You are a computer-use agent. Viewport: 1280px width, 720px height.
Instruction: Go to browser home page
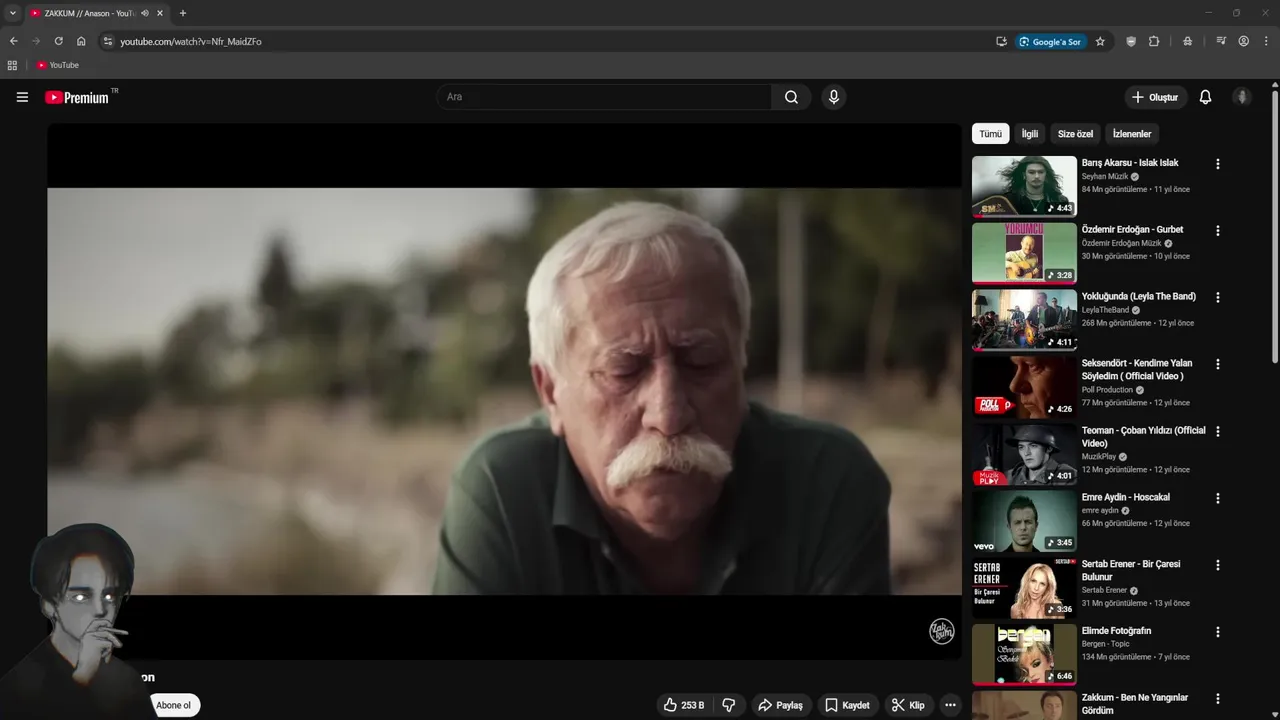coord(81,41)
